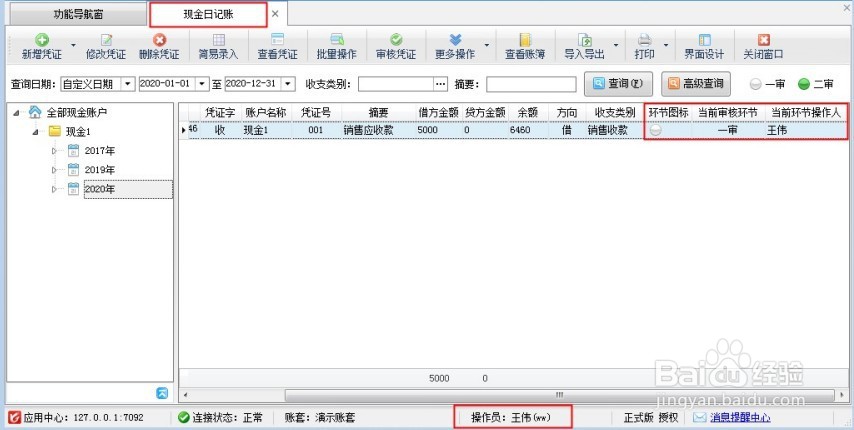Click the 账户名称 column header

pyautogui.click(x=266, y=113)
